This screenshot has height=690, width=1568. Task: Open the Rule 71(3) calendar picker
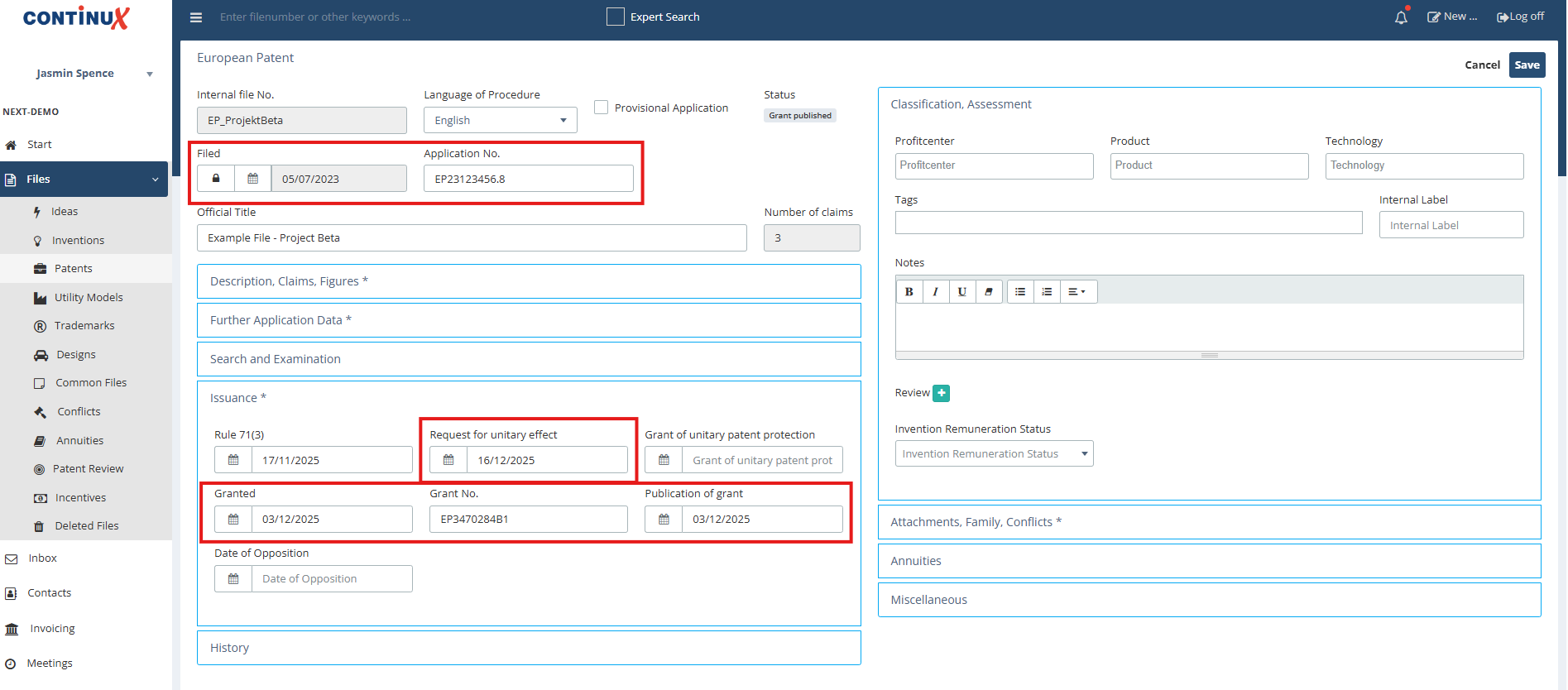pyautogui.click(x=233, y=460)
